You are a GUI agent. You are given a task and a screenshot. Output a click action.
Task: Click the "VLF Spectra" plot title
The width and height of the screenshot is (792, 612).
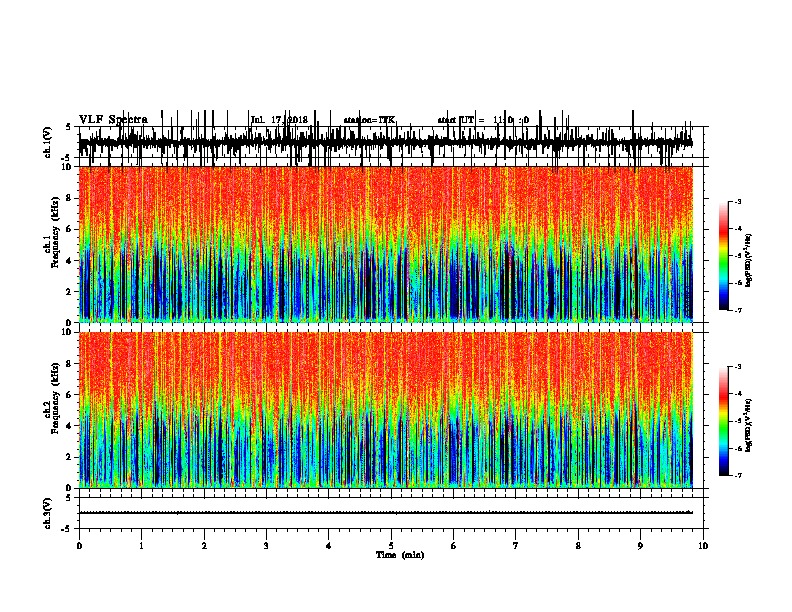click(x=113, y=120)
